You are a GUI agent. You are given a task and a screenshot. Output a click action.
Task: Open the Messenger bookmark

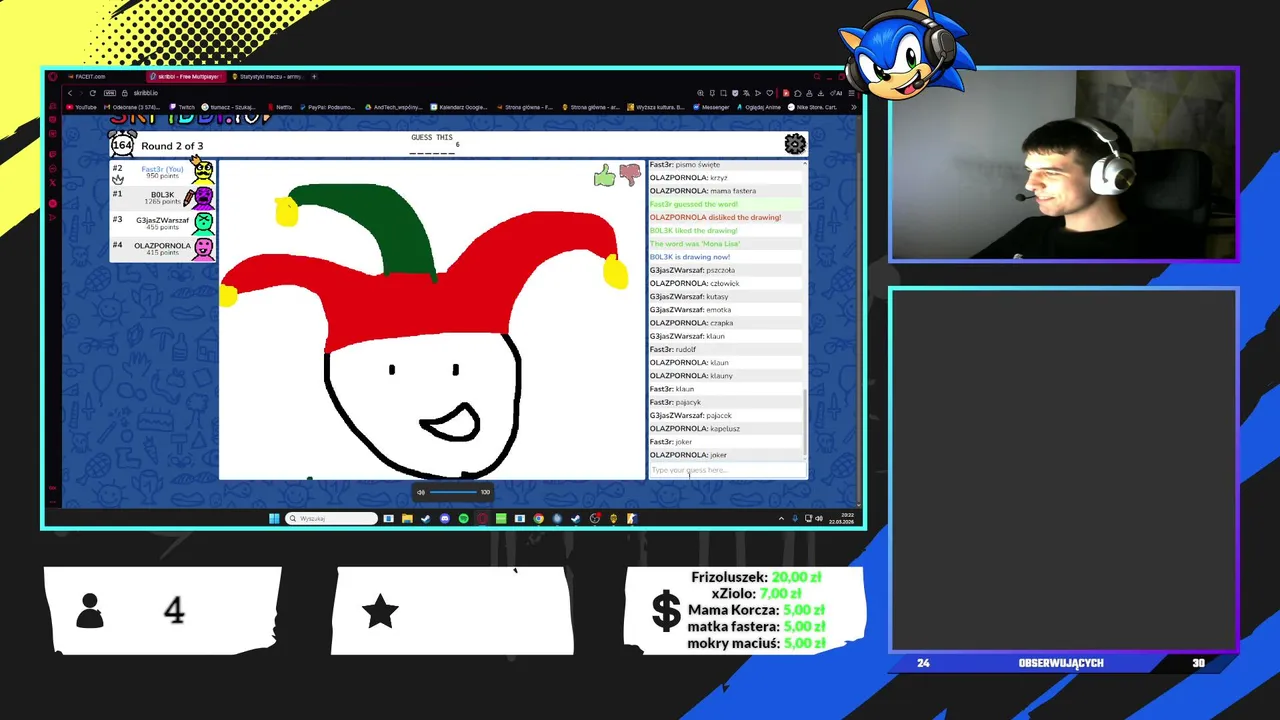711,107
